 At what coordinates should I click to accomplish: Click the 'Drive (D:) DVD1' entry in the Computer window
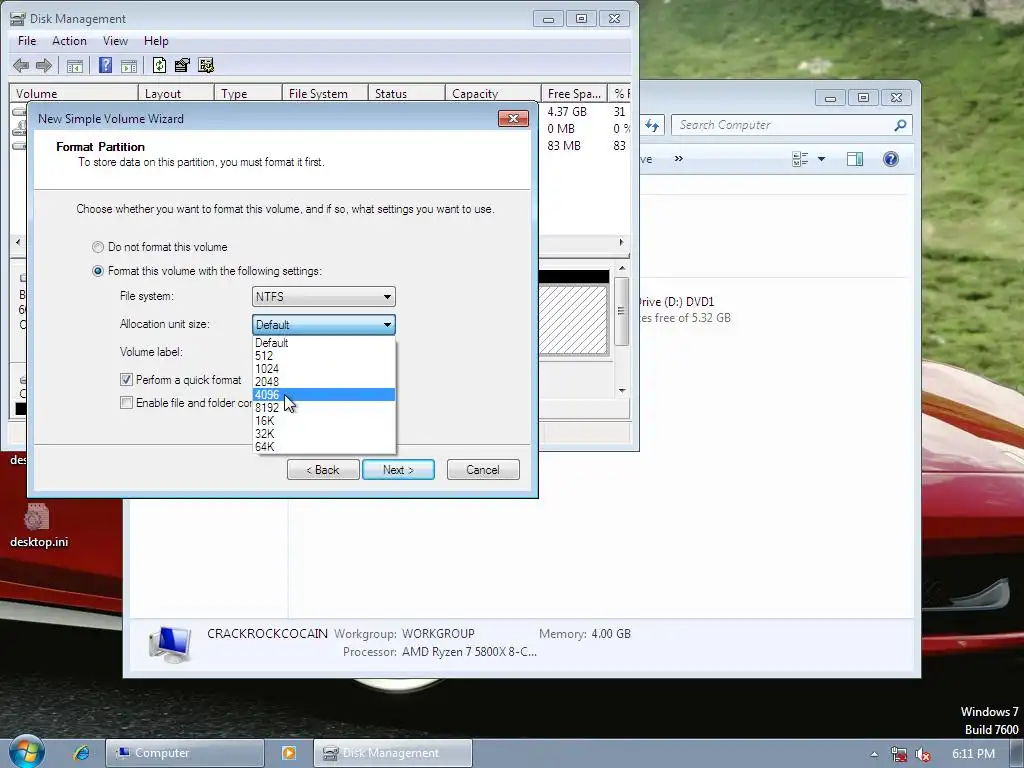pyautogui.click(x=675, y=302)
